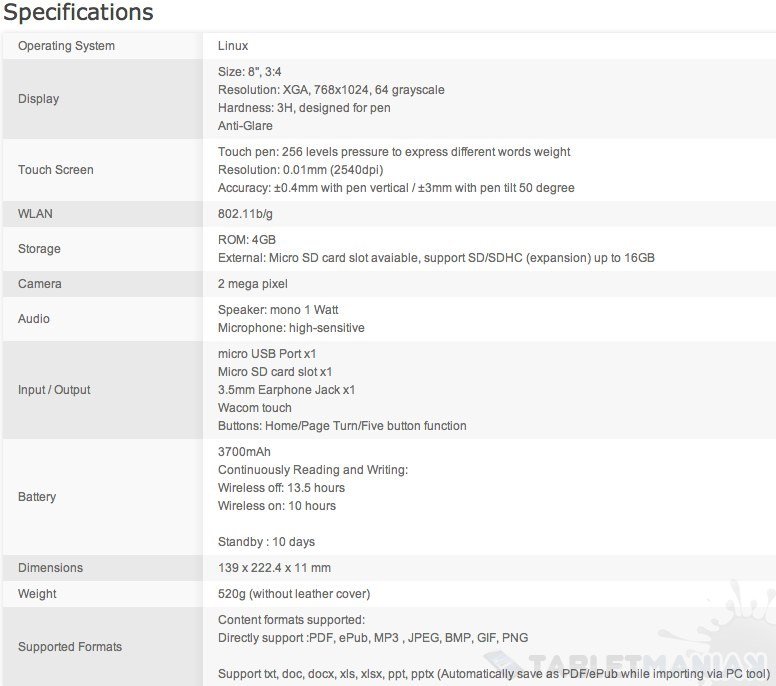Click the Operating System row label
Screen dimensions: 776x686
click(x=66, y=46)
